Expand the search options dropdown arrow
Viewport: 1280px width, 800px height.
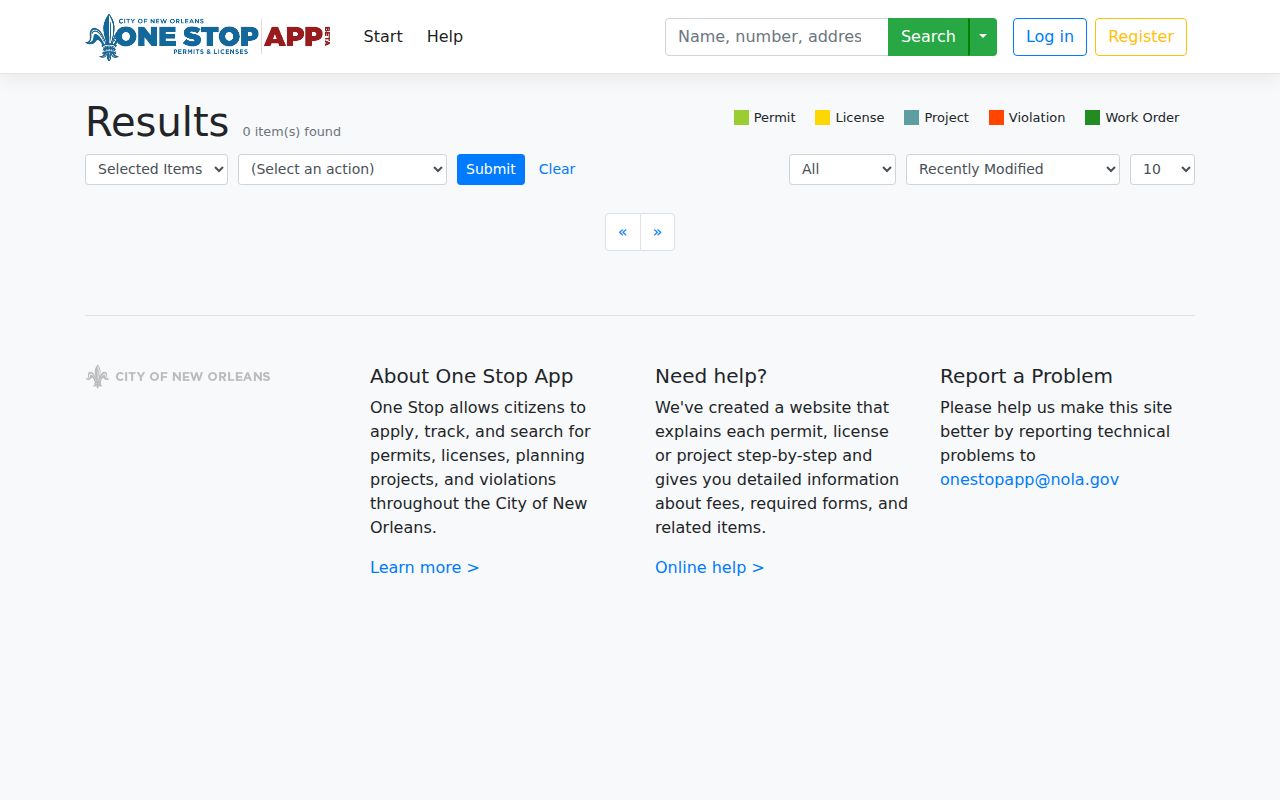click(x=983, y=37)
